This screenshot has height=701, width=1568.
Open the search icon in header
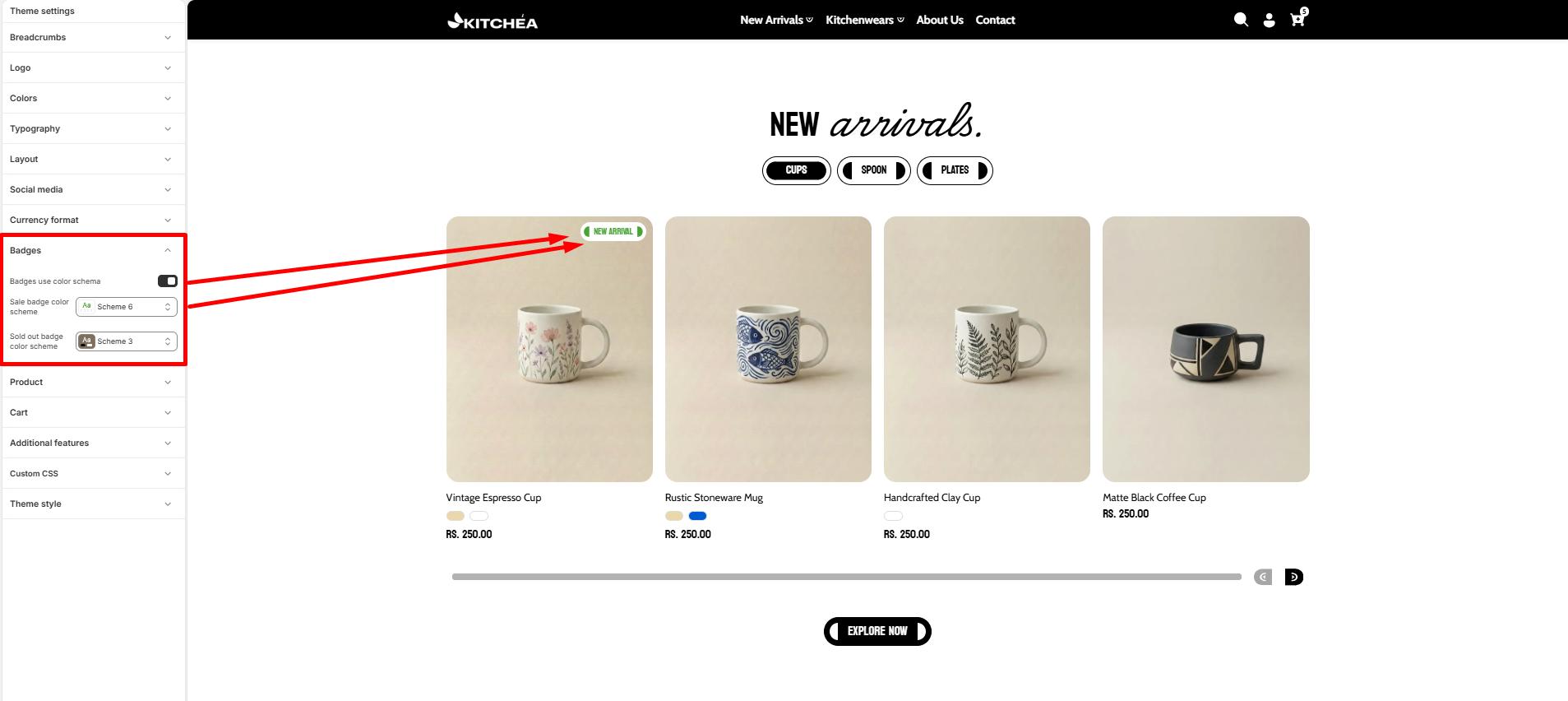pos(1241,20)
